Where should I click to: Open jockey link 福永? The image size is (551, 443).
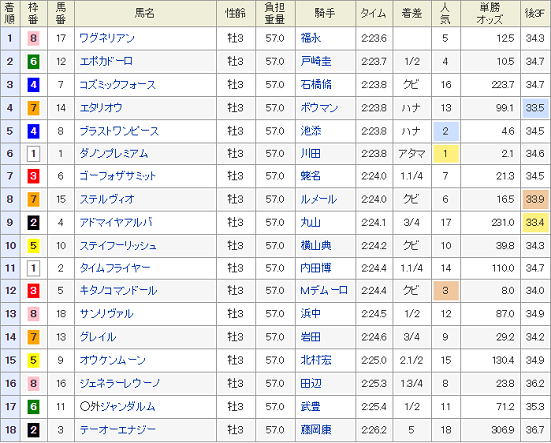tap(311, 38)
